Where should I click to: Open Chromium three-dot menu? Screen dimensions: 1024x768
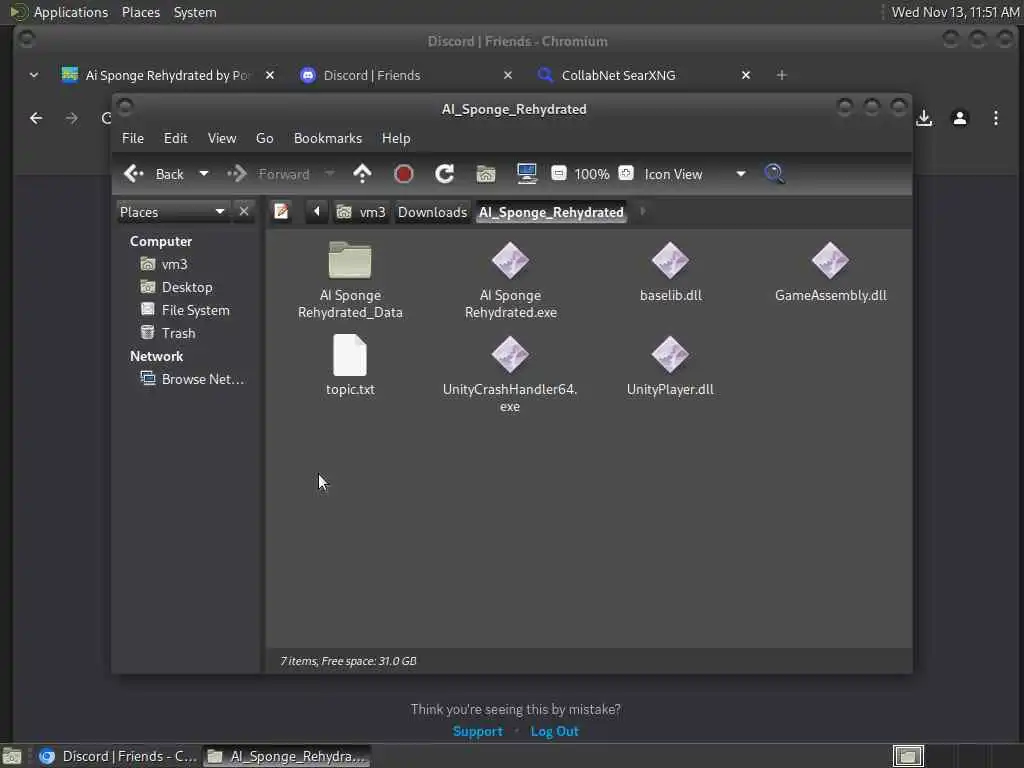[995, 118]
